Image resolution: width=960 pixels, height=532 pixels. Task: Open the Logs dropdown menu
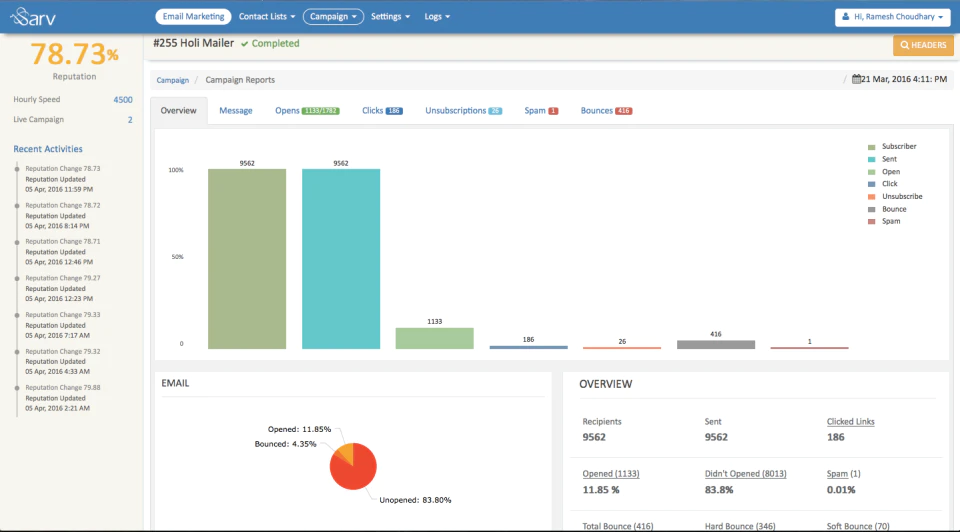(437, 17)
